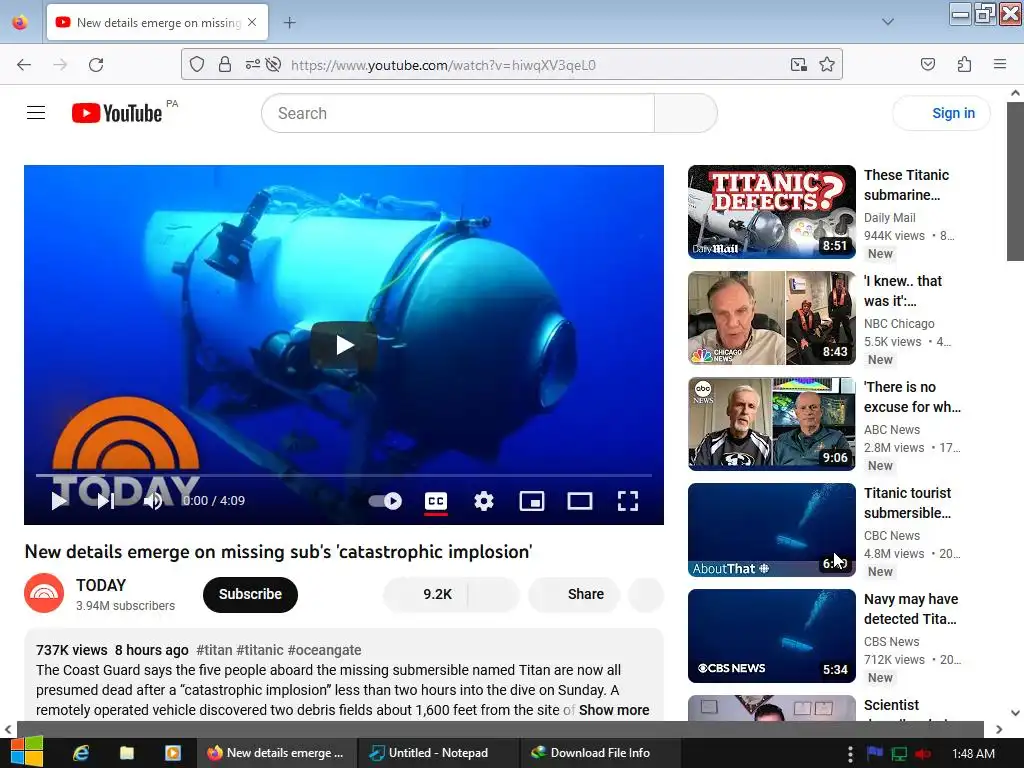This screenshot has width=1024, height=768.
Task: Switch to Untitled - Notepad in the taskbar
Action: 438,753
